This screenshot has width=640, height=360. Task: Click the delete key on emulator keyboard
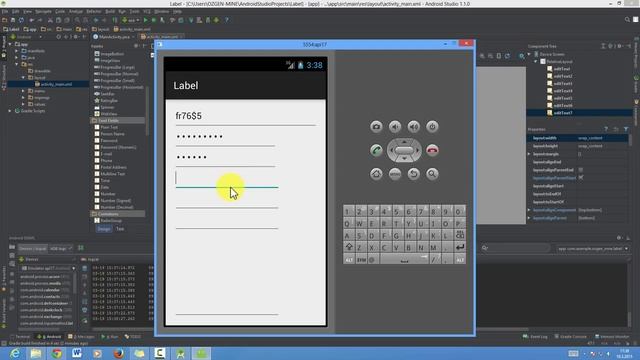point(460,236)
